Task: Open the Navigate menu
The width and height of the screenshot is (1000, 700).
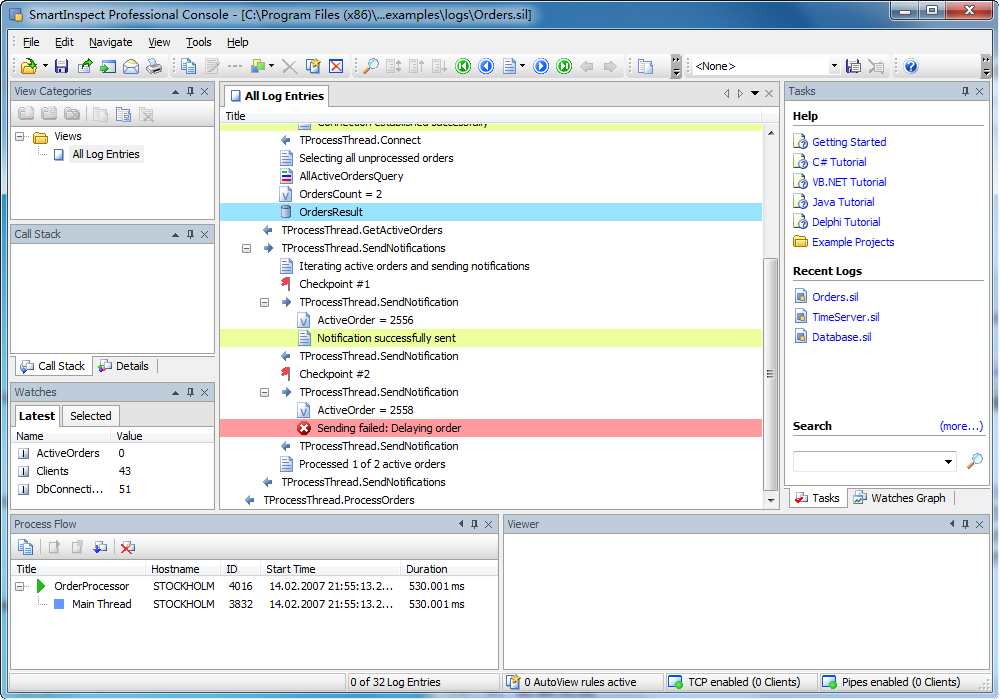Action: click(x=110, y=42)
